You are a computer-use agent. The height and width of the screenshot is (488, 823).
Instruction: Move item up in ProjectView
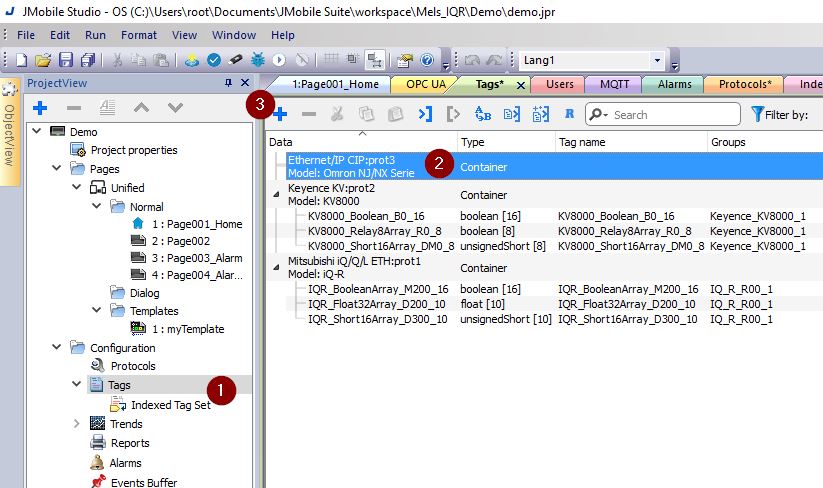tap(141, 108)
